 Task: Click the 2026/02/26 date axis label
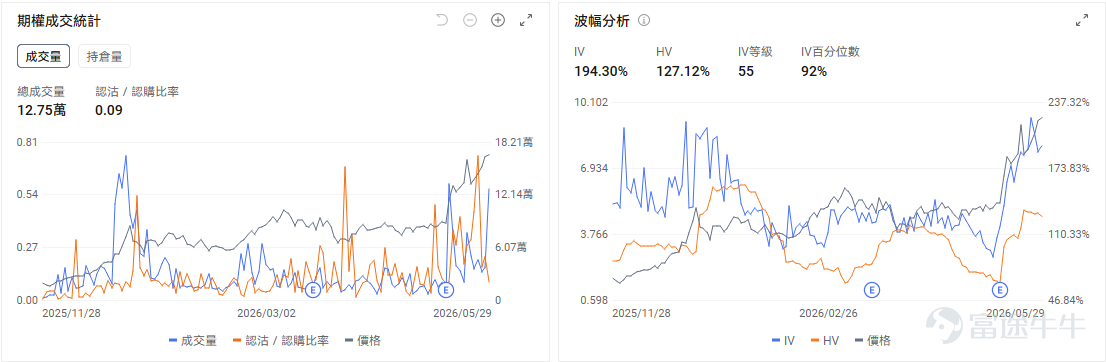tap(828, 313)
